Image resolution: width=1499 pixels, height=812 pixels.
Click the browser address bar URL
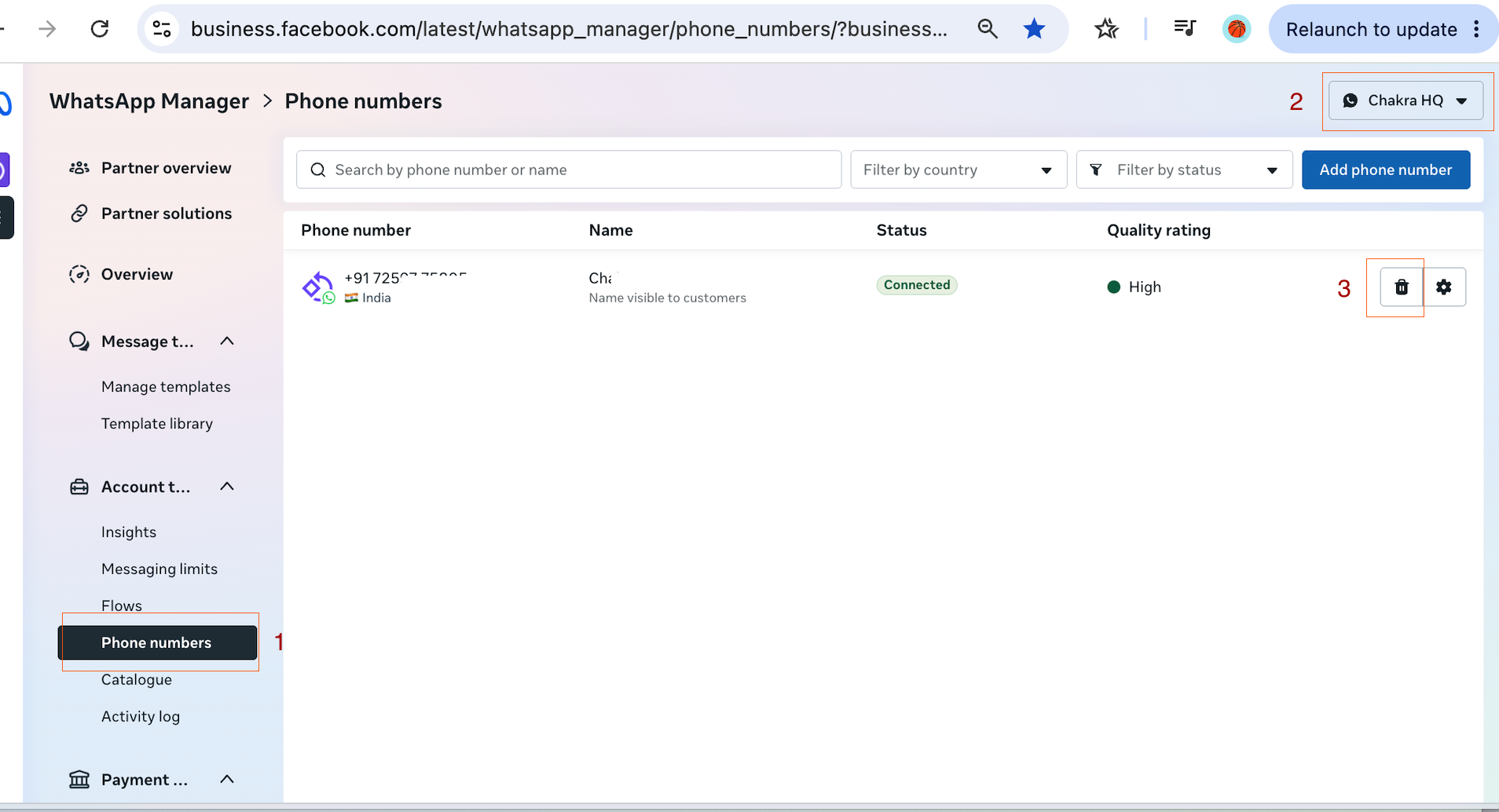tap(569, 29)
